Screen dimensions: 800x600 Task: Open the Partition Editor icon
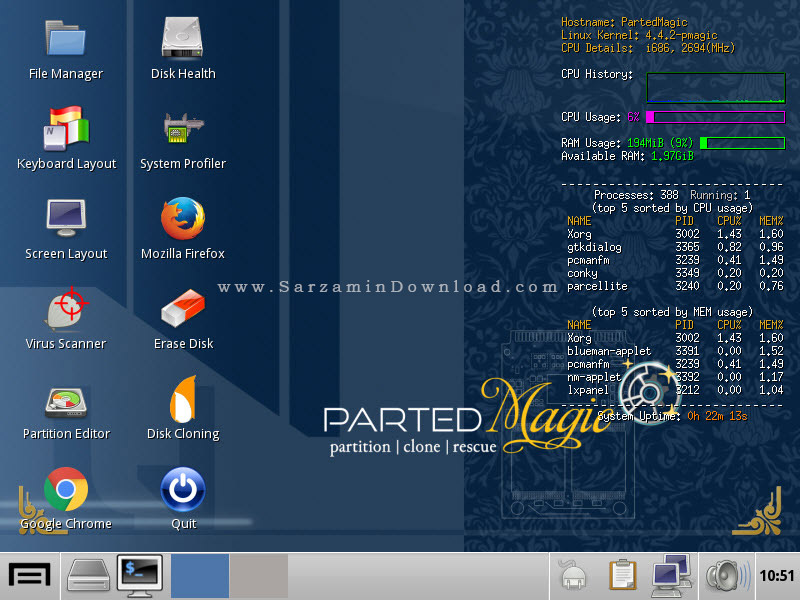pyautogui.click(x=66, y=403)
